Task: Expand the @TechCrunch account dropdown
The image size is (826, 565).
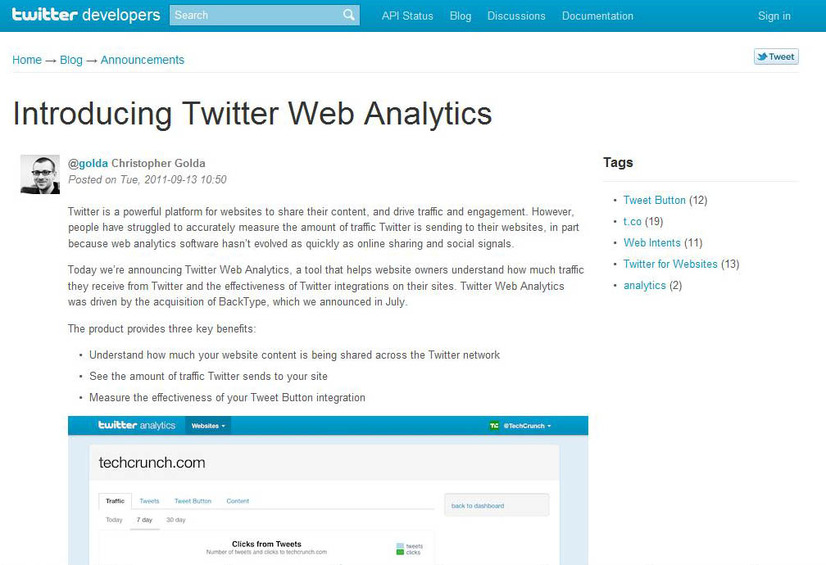Action: coord(527,425)
